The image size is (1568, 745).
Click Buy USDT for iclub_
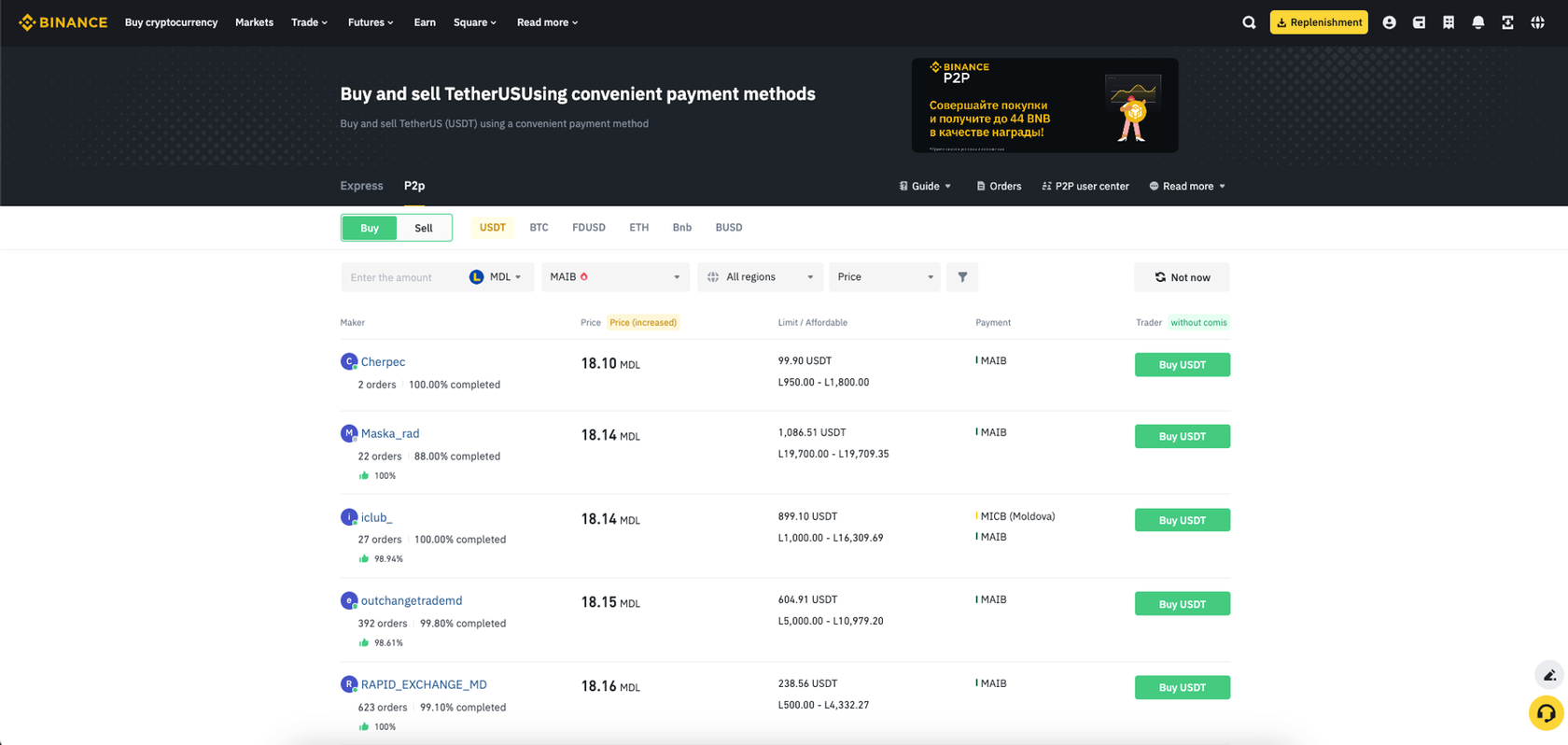click(1183, 520)
